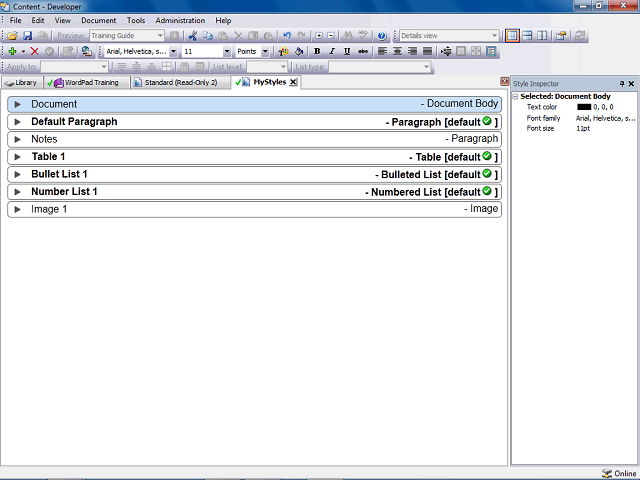Click the globe and monitor icon
This screenshot has height=480, width=640.
(87, 51)
